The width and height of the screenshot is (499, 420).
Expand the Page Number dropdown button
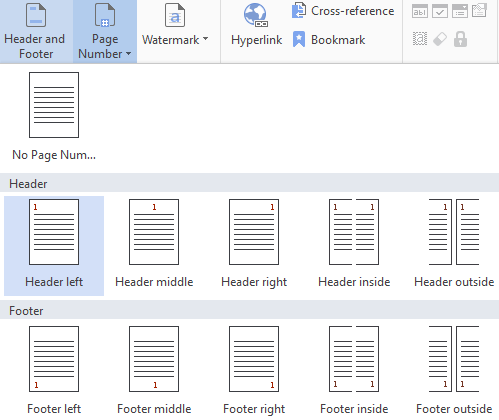coord(105,31)
